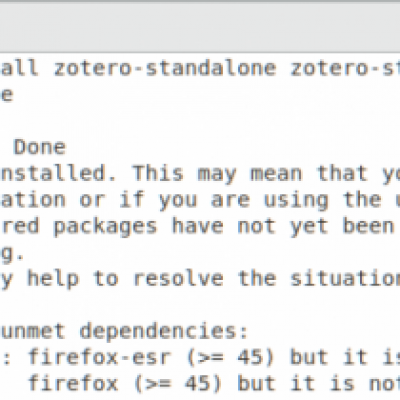Viewport: 400px width, 400px height.
Task: Click the phrase "have not yet been"
Action: click(x=283, y=227)
